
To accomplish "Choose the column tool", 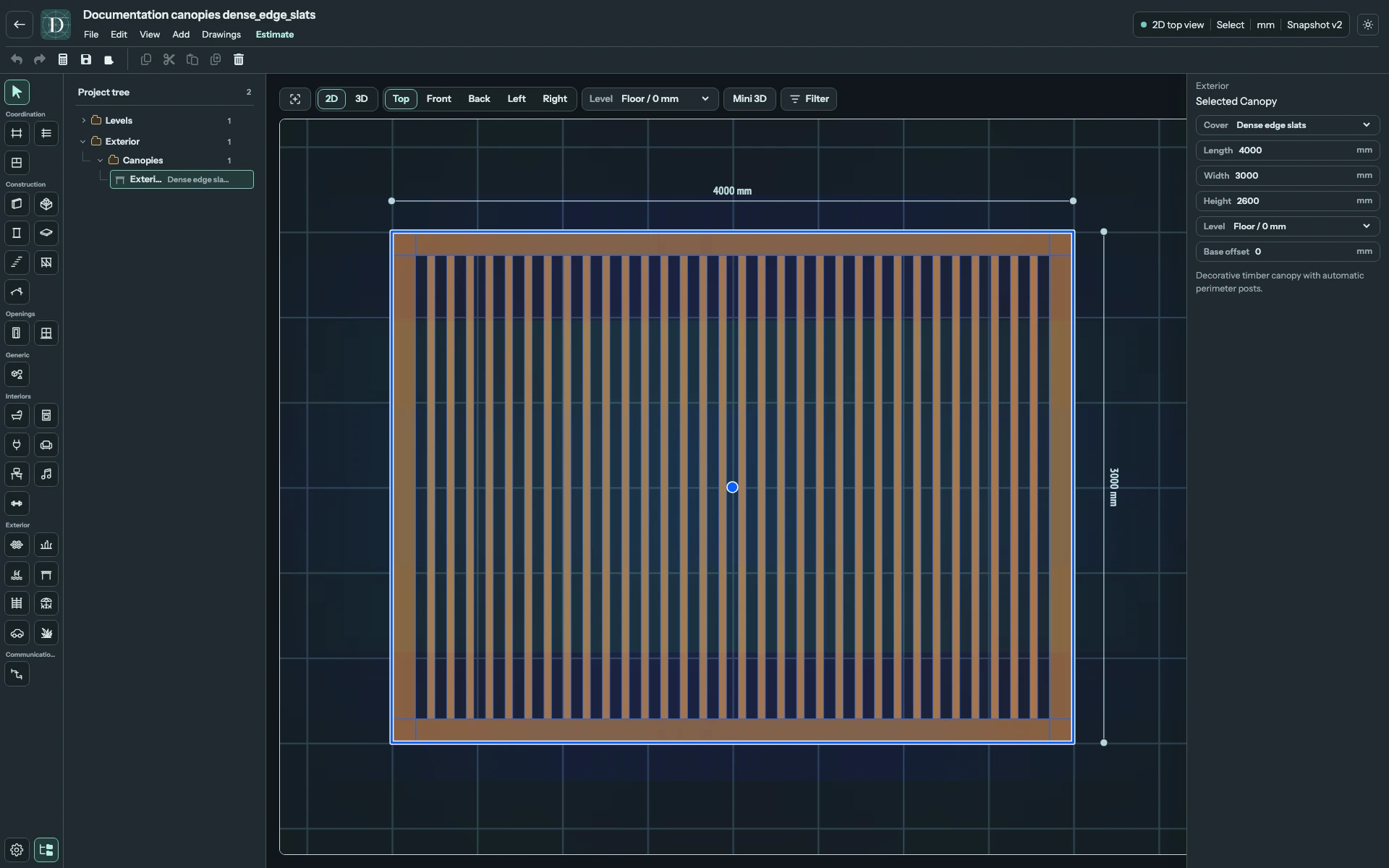I will coord(17,233).
